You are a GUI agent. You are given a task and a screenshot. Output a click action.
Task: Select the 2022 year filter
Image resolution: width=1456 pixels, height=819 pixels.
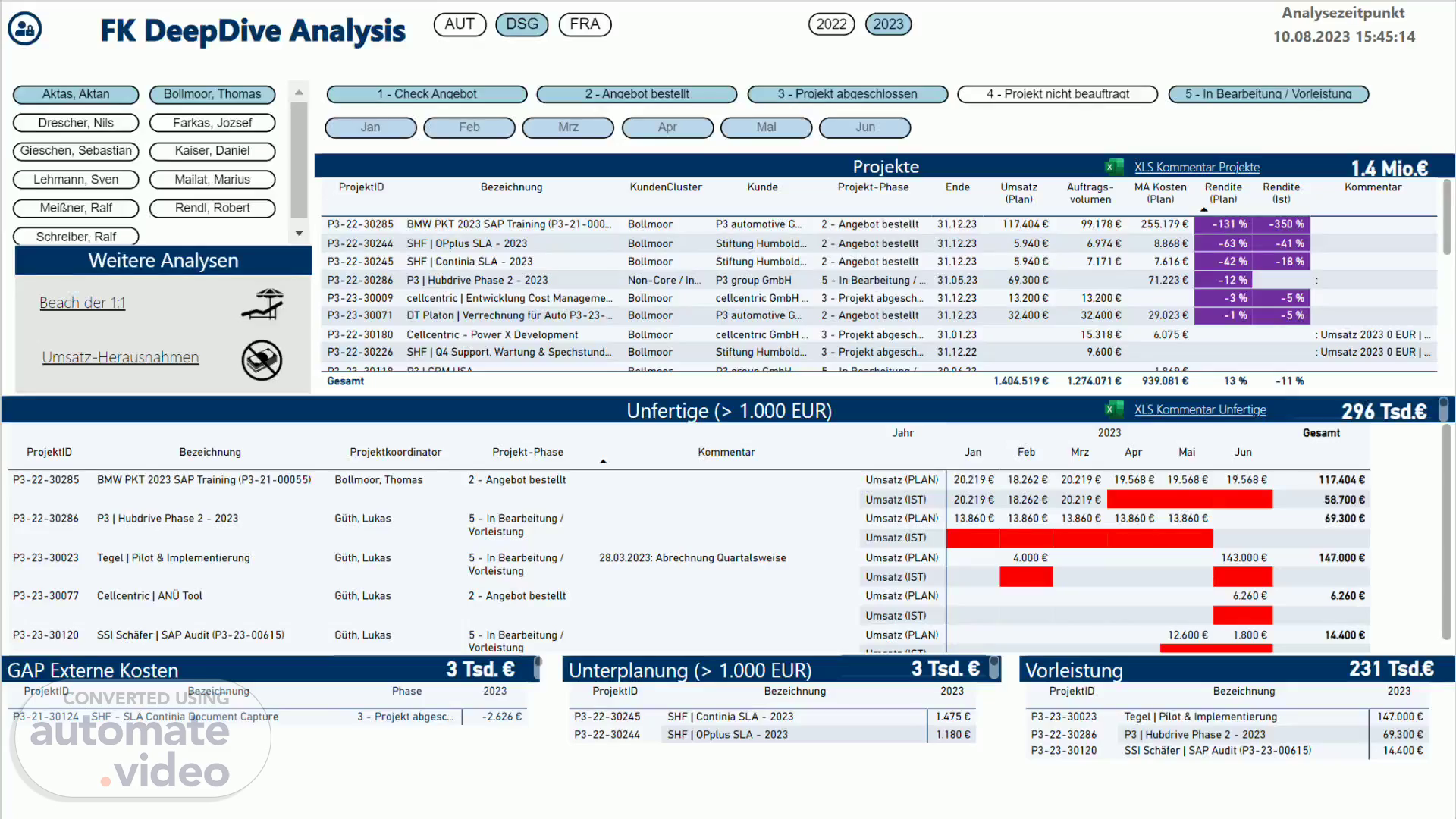(831, 24)
